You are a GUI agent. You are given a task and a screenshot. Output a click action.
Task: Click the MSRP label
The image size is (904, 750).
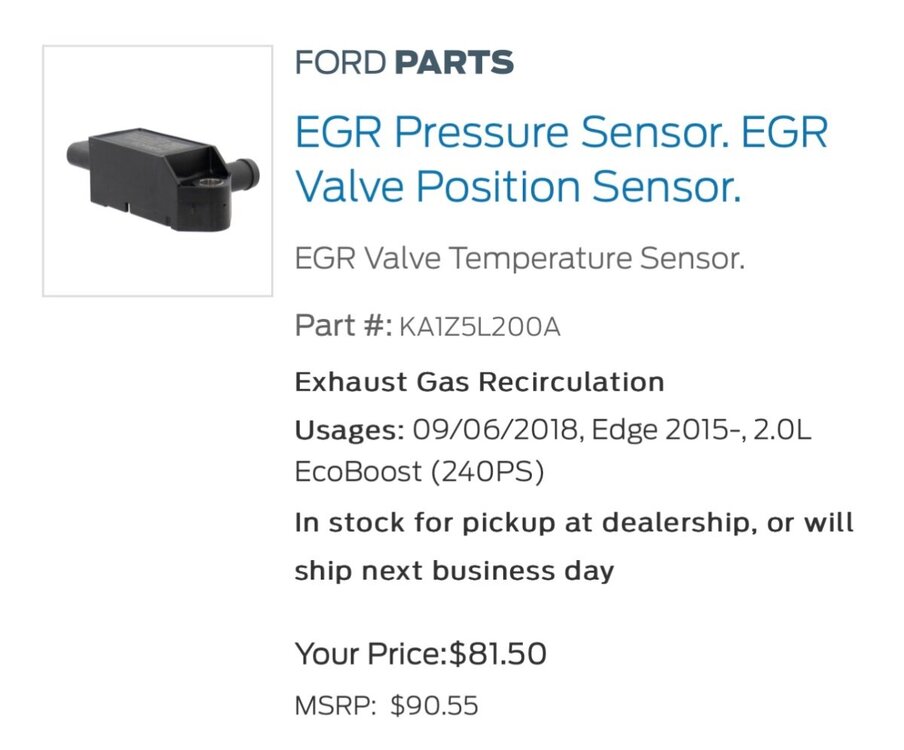pos(334,706)
